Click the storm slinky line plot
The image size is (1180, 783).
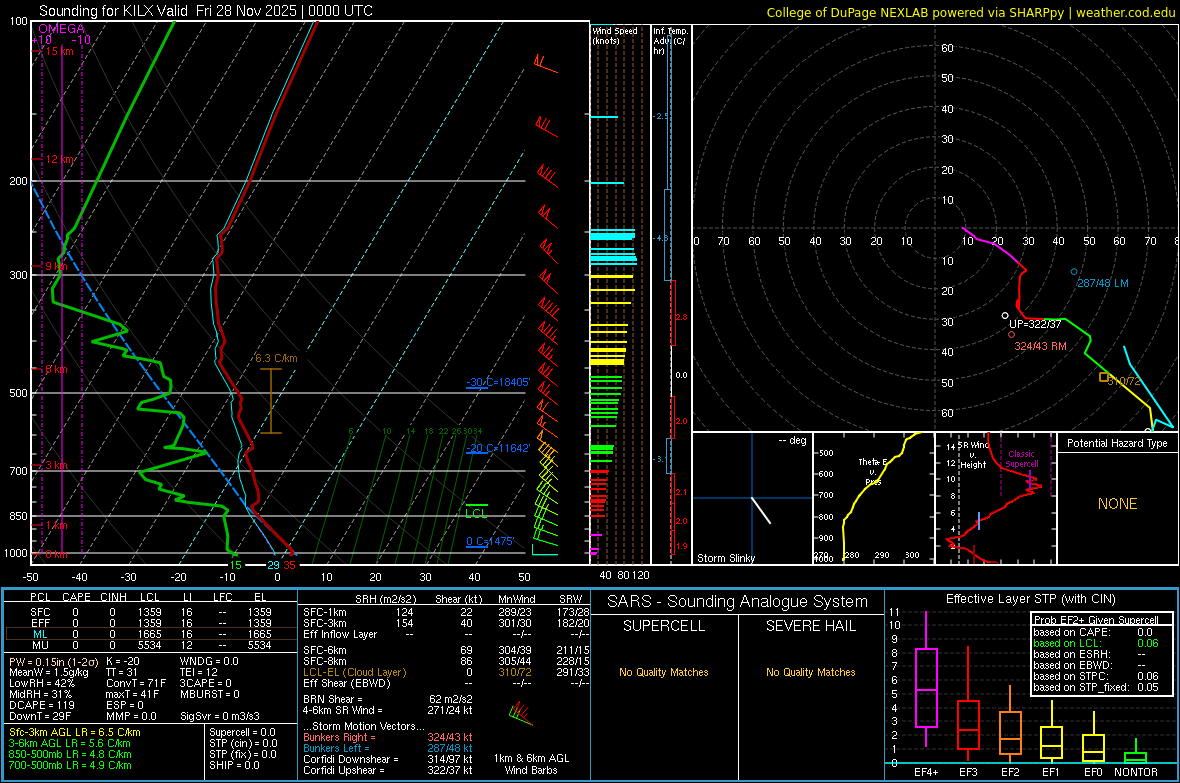pyautogui.click(x=761, y=510)
